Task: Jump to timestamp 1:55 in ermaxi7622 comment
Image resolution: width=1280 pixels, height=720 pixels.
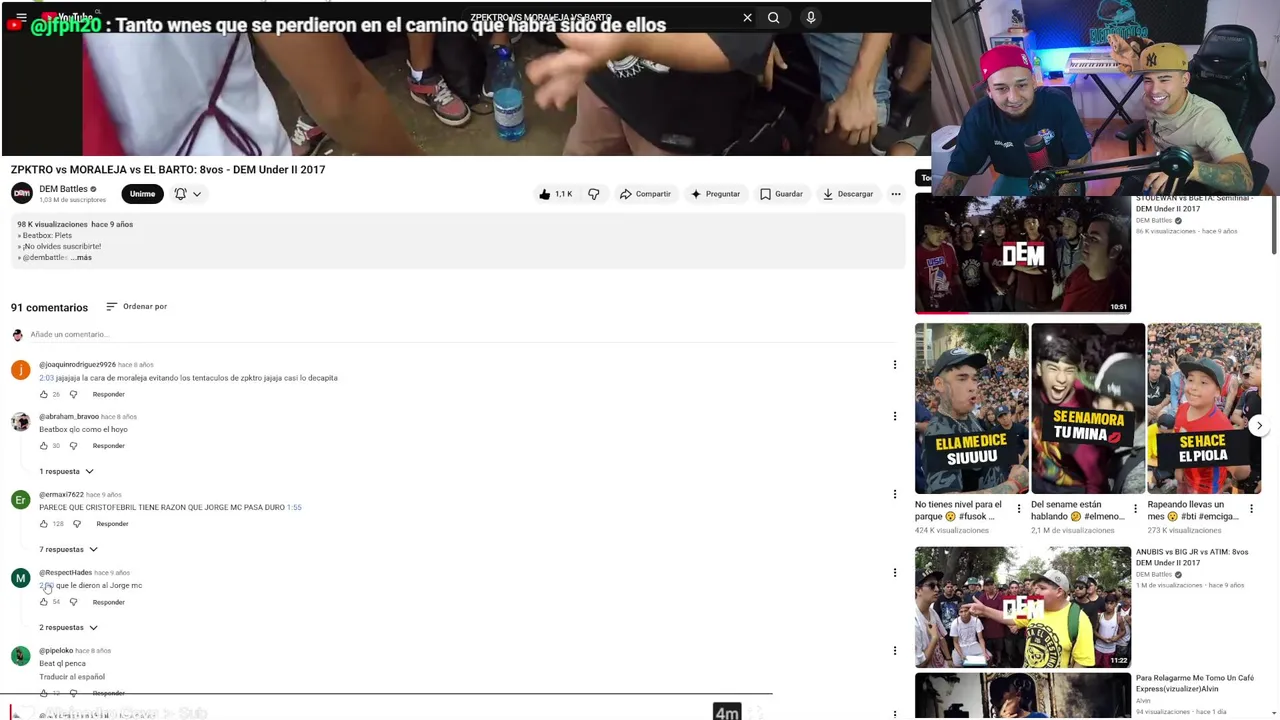Action: (x=294, y=507)
